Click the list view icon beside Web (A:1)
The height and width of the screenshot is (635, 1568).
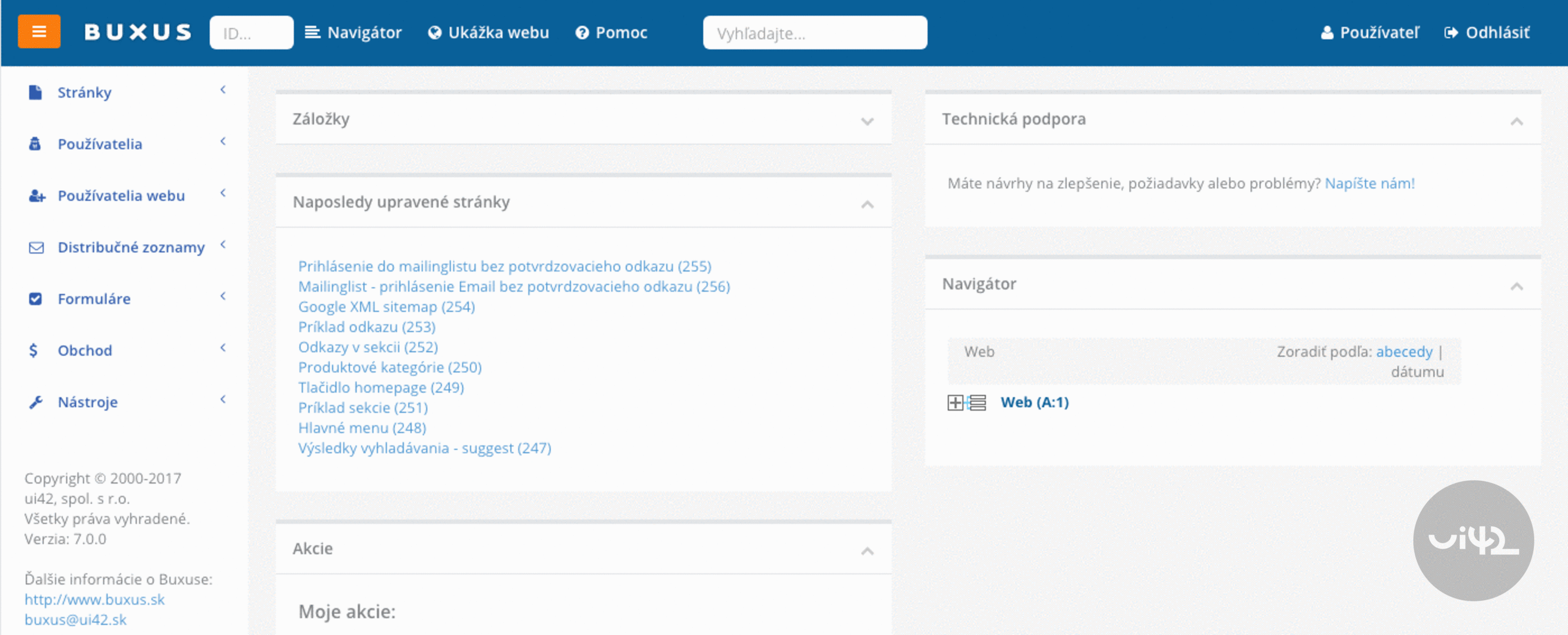click(x=977, y=402)
